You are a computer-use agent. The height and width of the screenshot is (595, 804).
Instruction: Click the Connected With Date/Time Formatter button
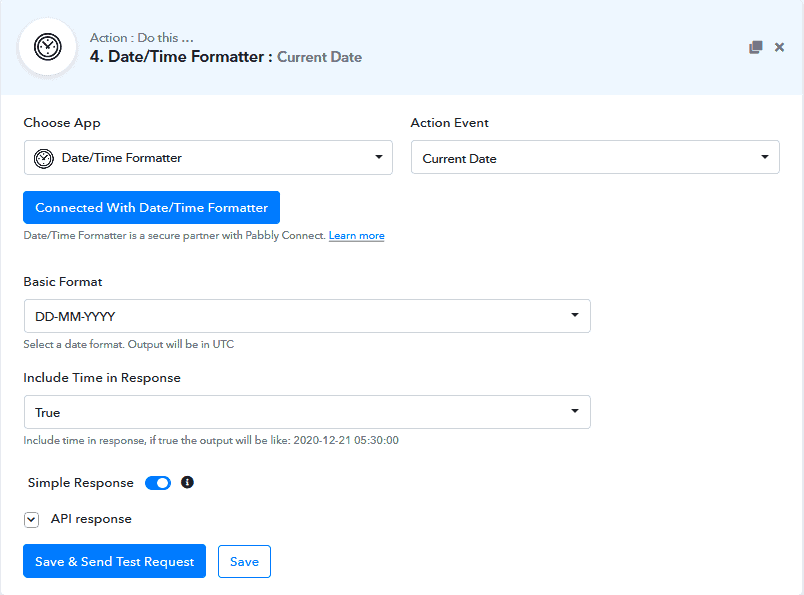tap(151, 207)
